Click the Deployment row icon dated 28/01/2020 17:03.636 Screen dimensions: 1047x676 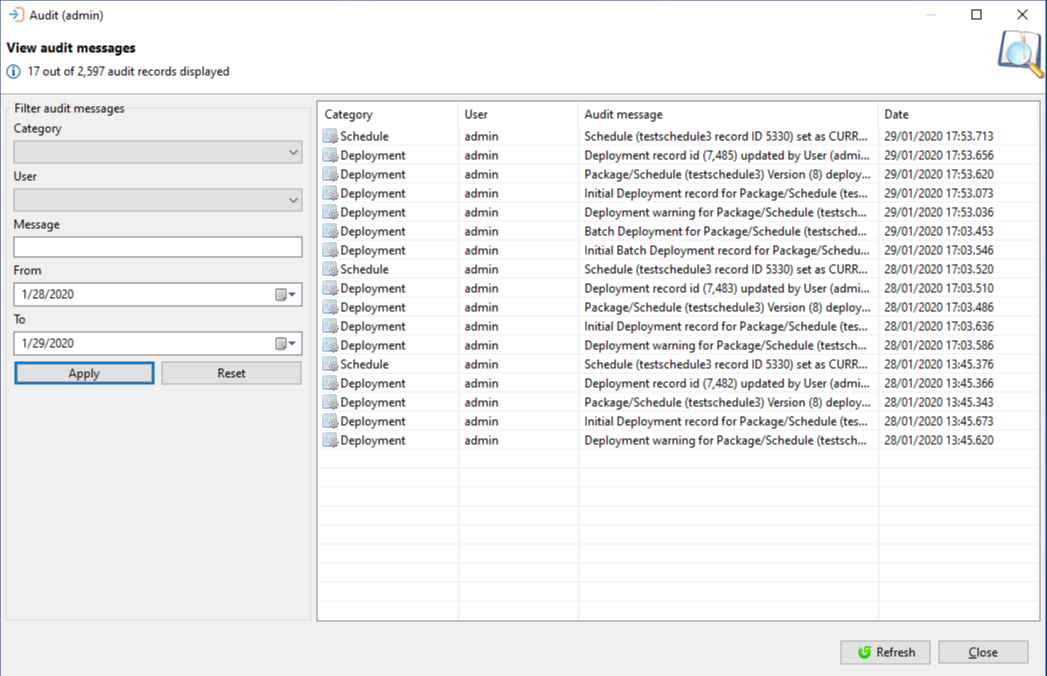tap(330, 327)
